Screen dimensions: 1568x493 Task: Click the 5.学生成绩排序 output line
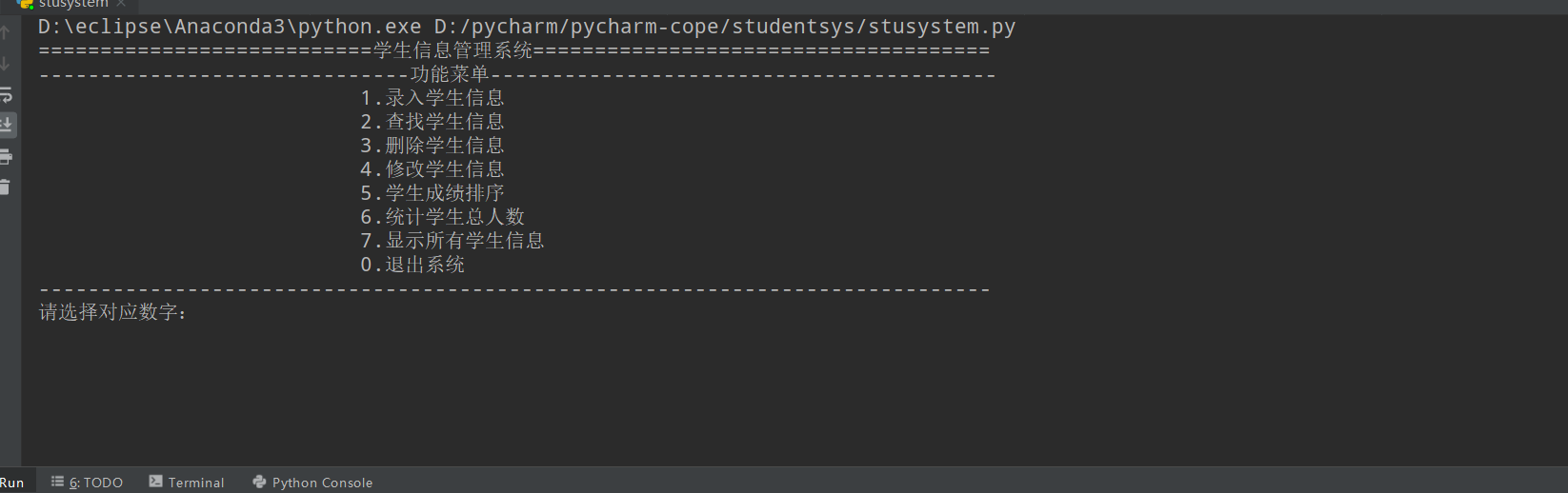pos(432,193)
